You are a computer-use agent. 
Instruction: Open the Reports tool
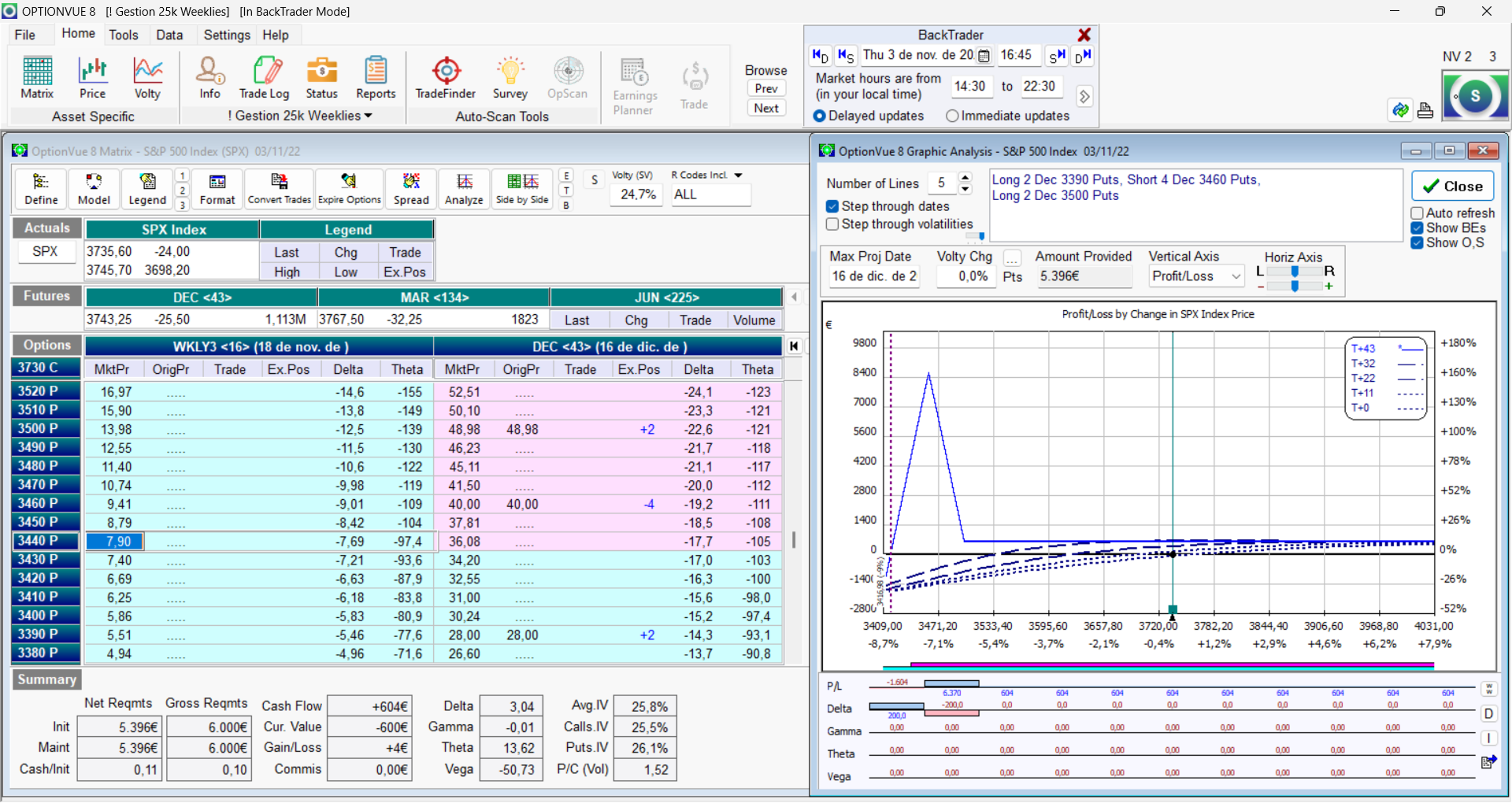pyautogui.click(x=376, y=78)
